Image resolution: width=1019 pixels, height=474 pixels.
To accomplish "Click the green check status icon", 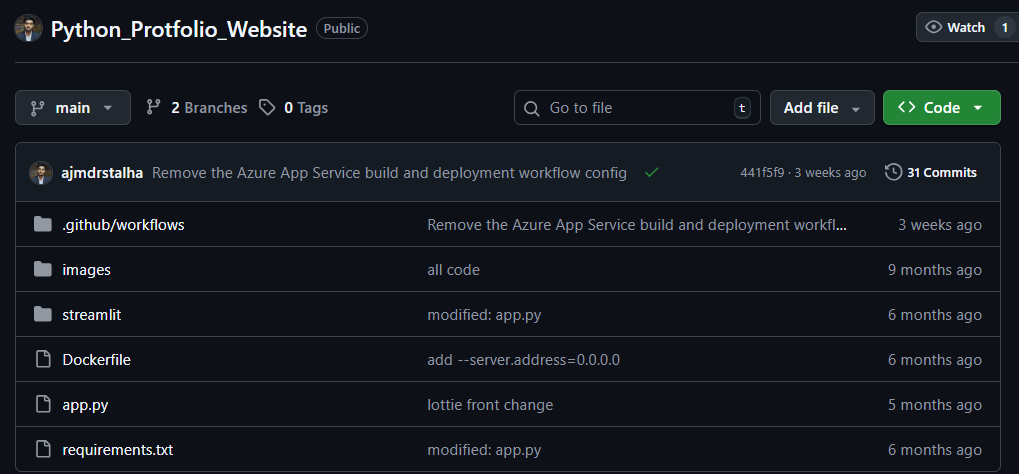I will [x=651, y=172].
